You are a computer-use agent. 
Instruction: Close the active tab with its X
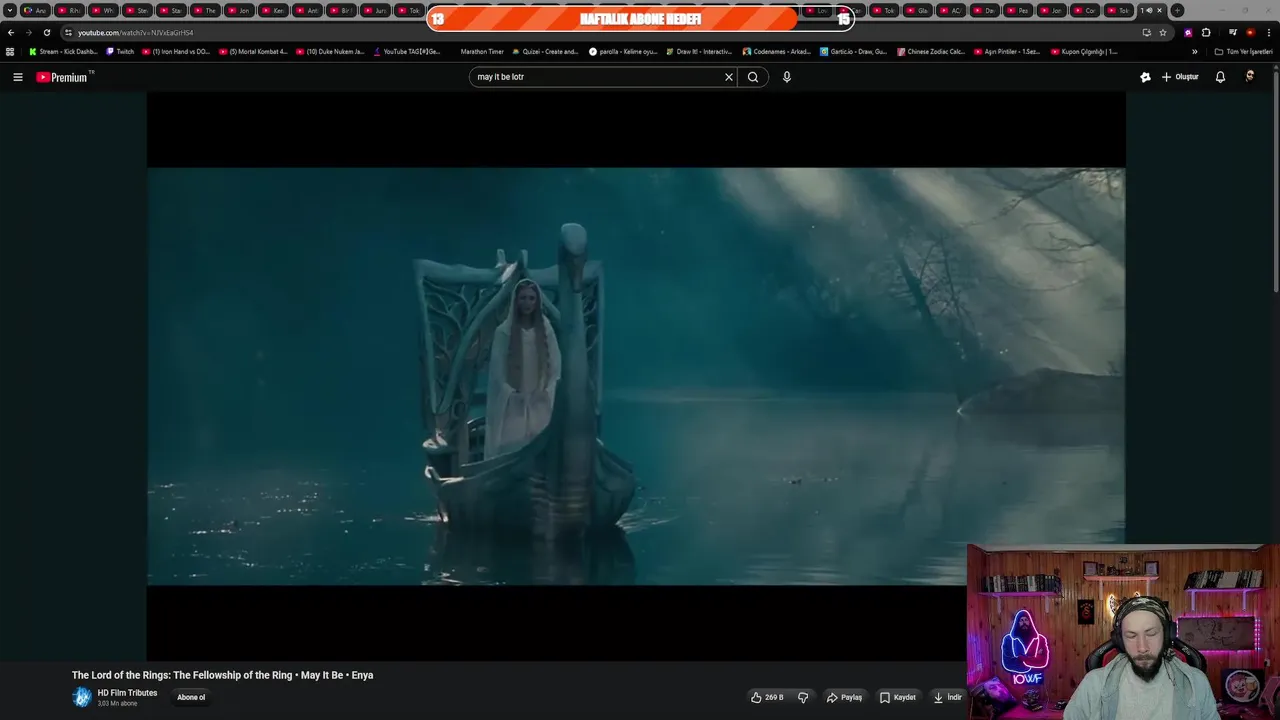(1160, 11)
